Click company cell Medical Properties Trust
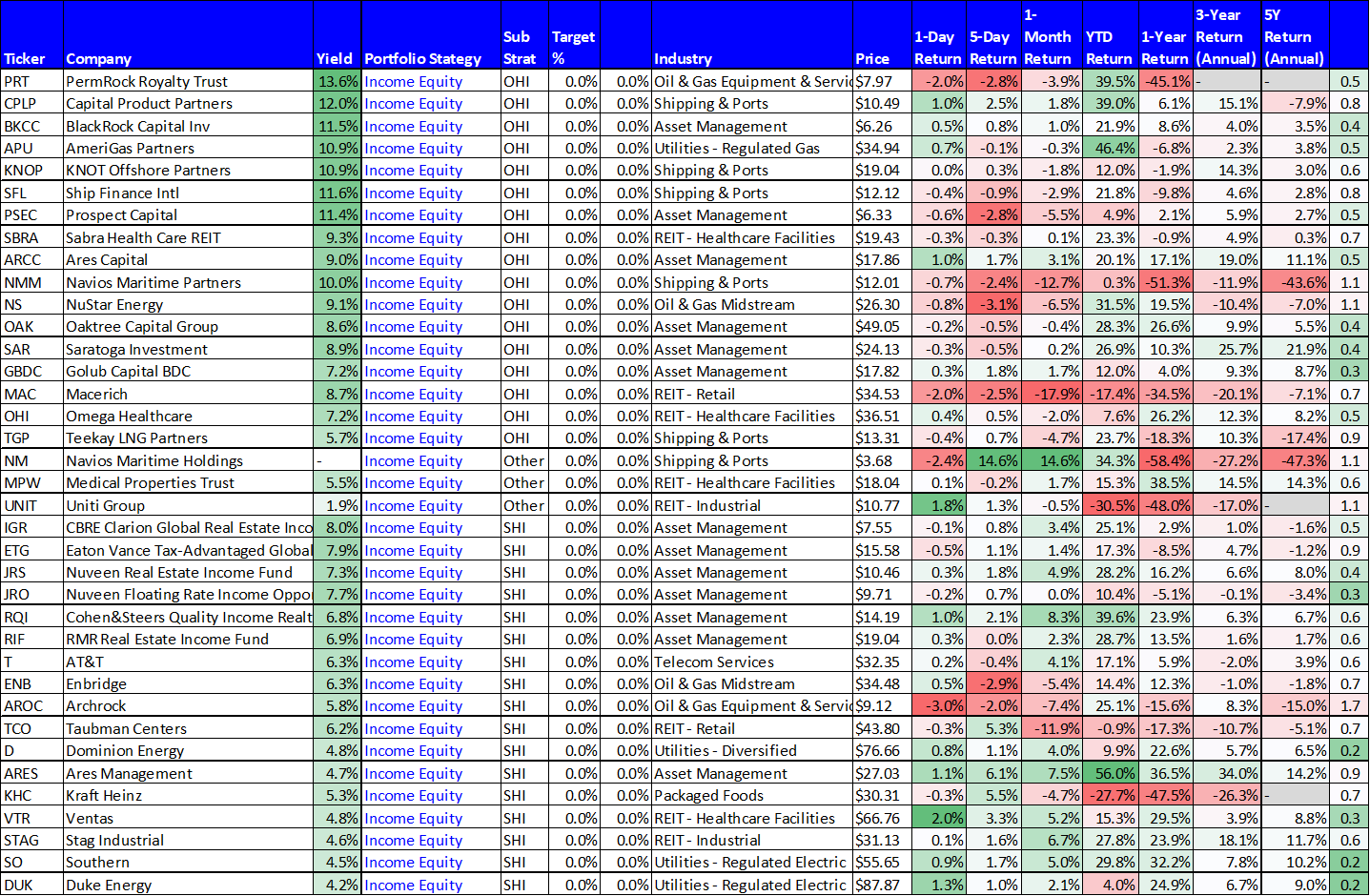1370x896 pixels. coord(188,483)
